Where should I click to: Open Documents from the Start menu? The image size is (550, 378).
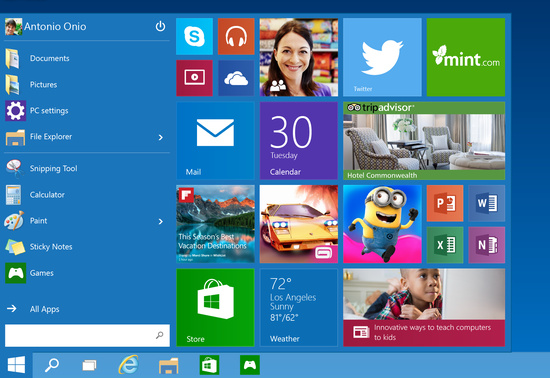click(87, 58)
